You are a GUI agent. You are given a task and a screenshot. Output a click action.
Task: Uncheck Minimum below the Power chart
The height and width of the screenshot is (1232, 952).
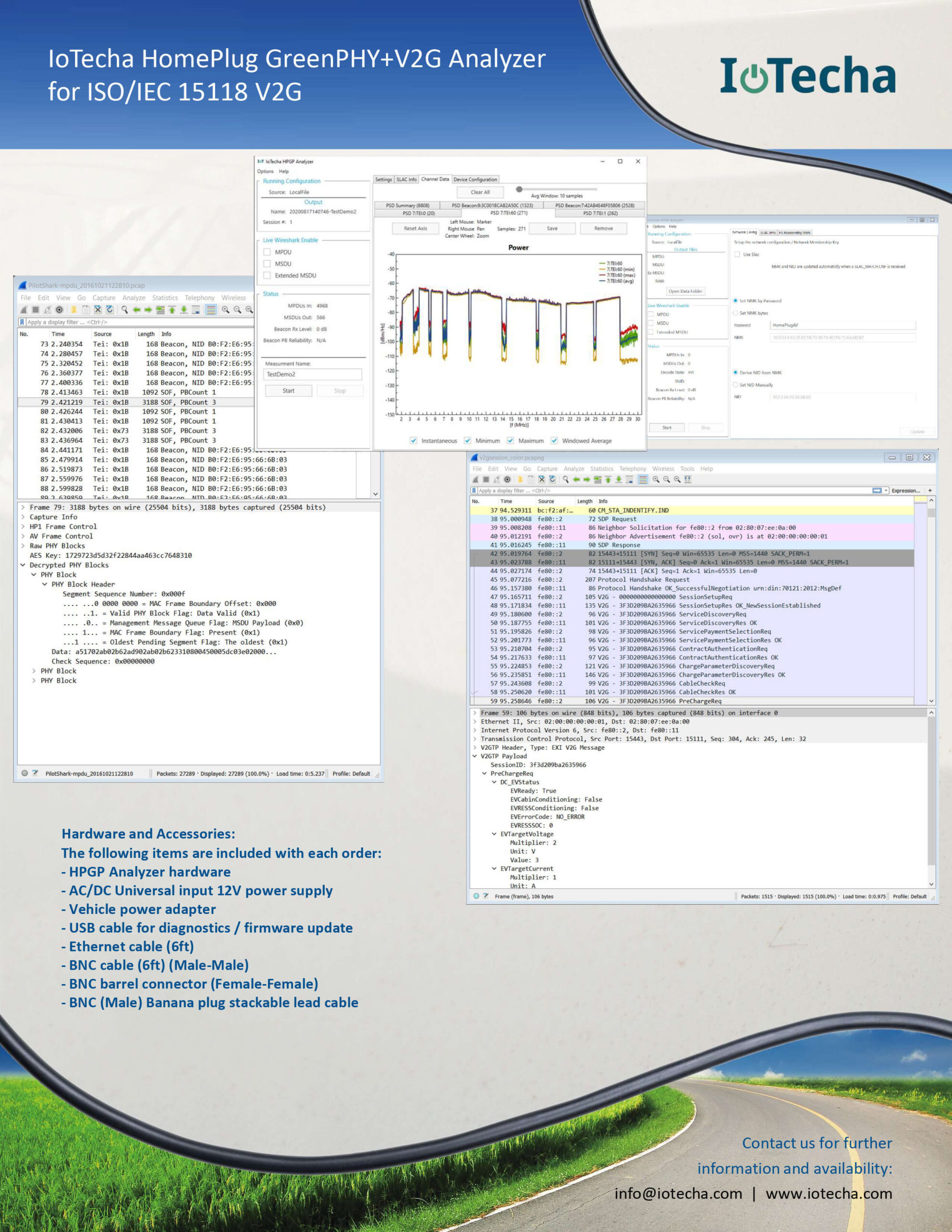[467, 440]
